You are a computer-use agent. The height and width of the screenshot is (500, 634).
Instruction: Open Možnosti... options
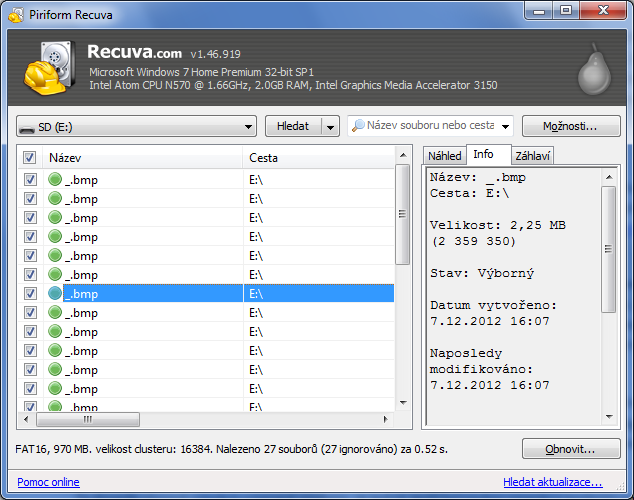tap(571, 127)
